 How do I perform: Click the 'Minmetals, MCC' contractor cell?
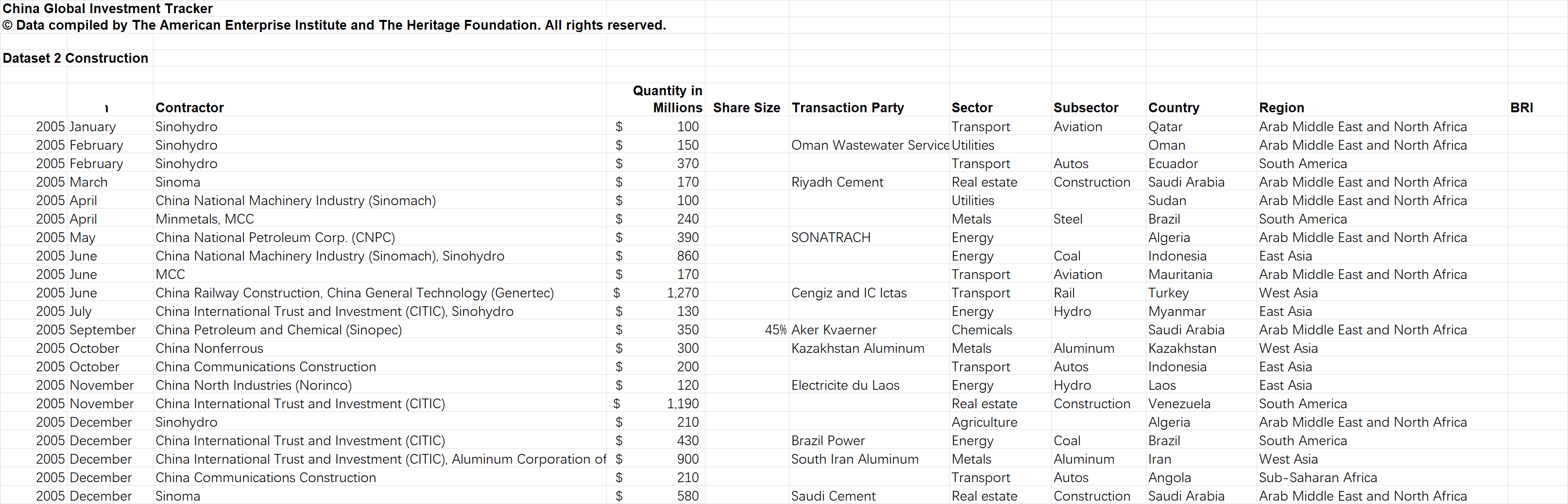(x=205, y=219)
